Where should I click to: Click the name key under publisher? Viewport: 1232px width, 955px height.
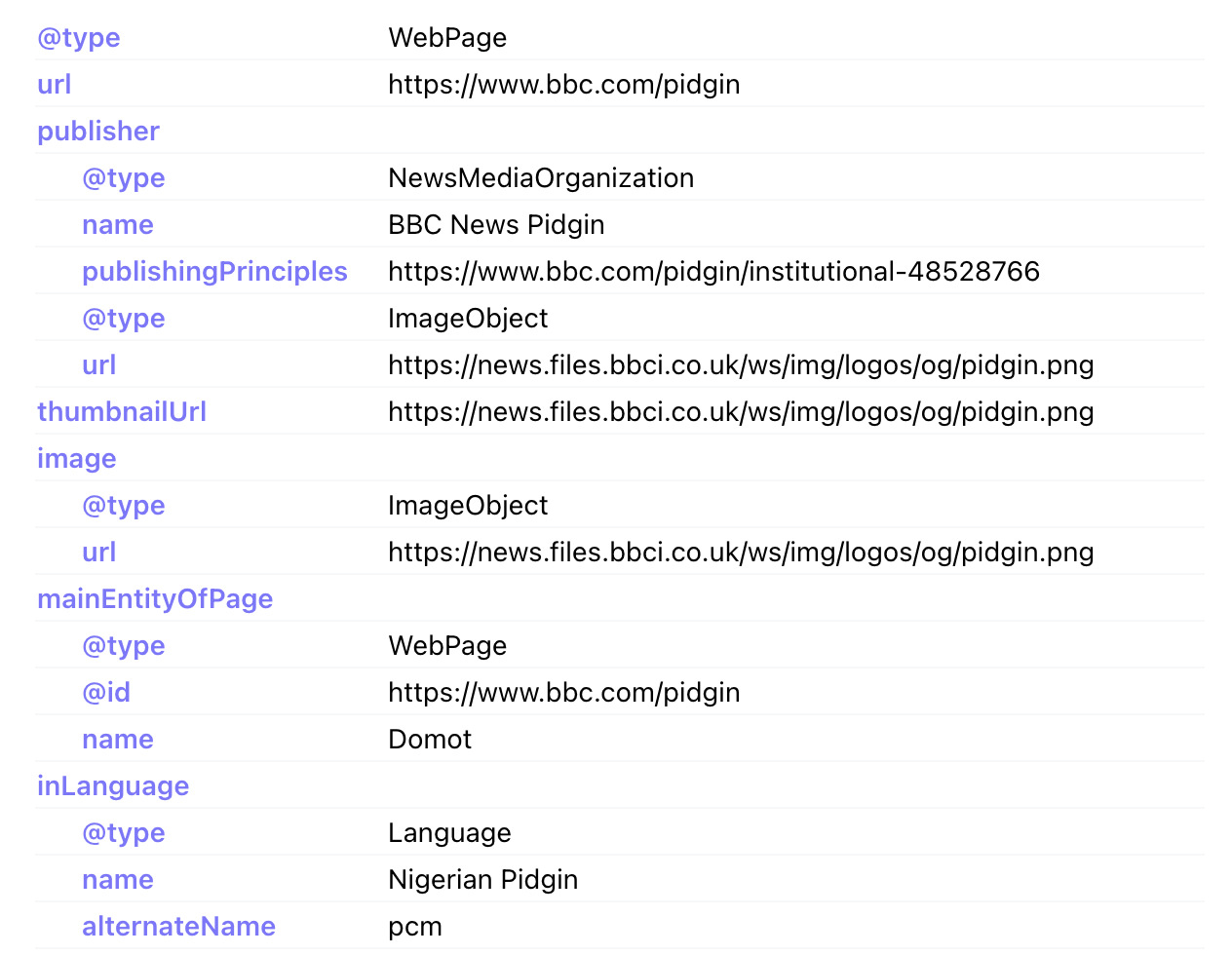click(x=117, y=224)
